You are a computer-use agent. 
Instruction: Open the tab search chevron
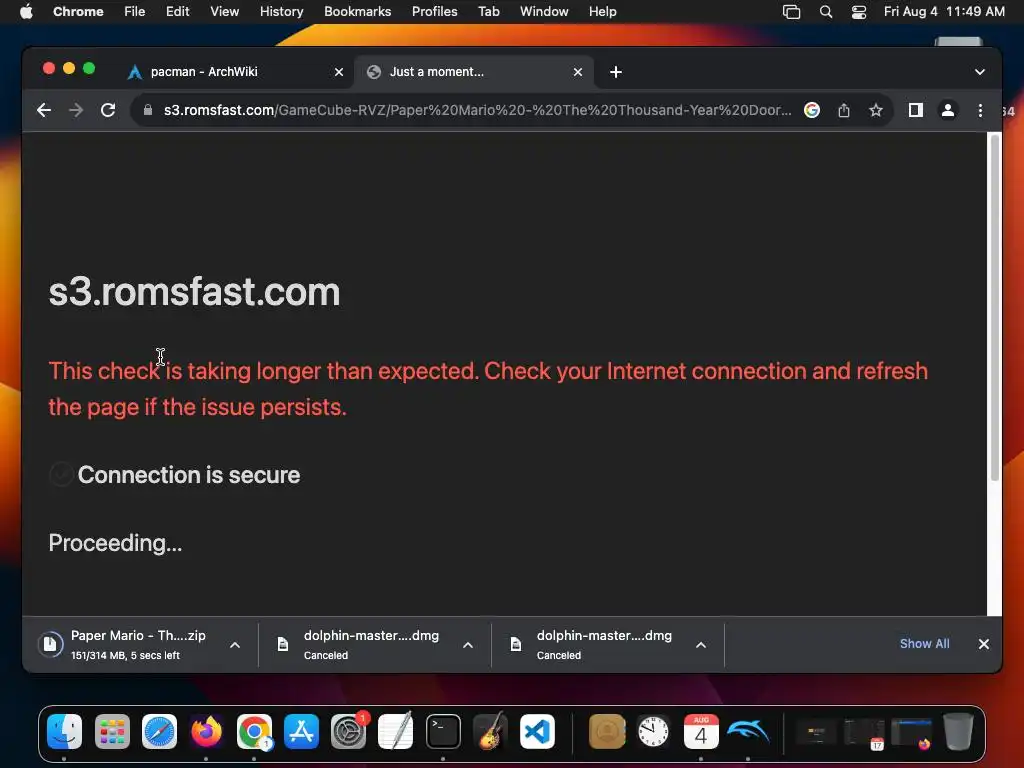980,72
